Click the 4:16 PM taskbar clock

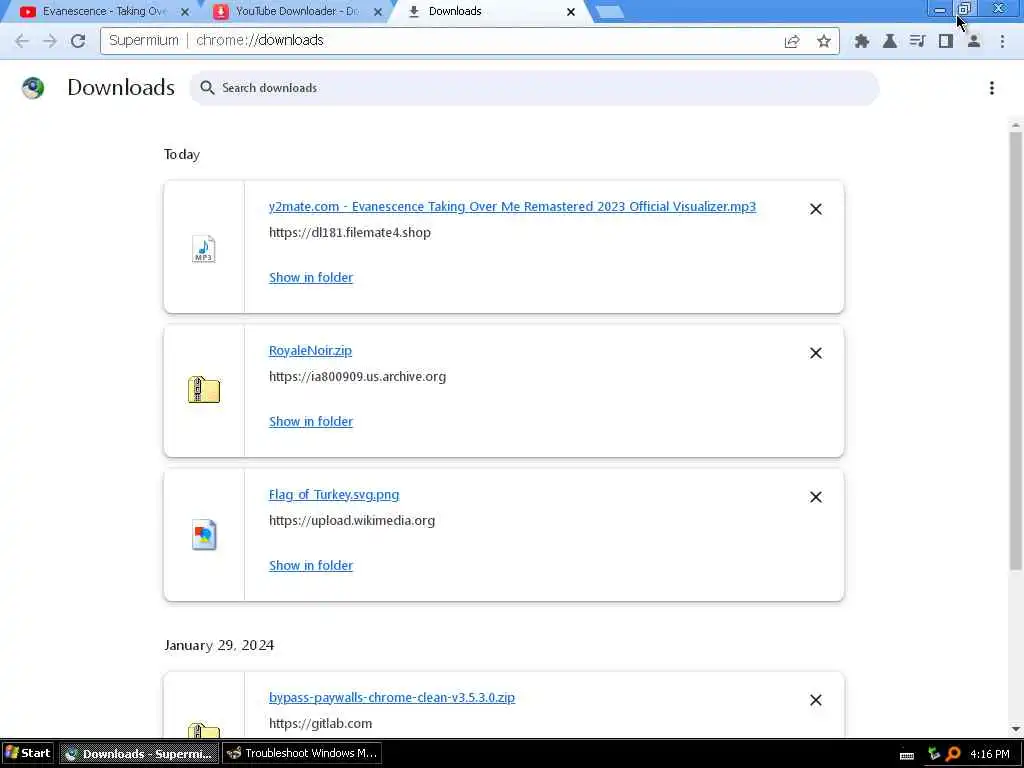tap(989, 754)
